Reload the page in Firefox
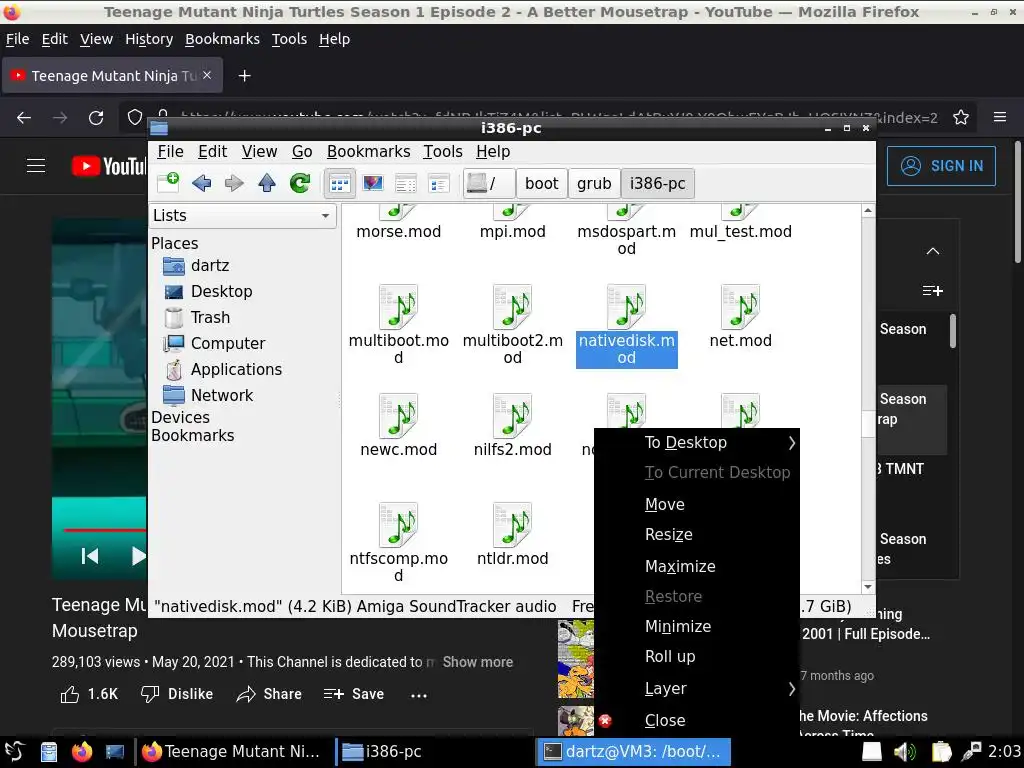This screenshot has width=1024, height=768. [96, 118]
